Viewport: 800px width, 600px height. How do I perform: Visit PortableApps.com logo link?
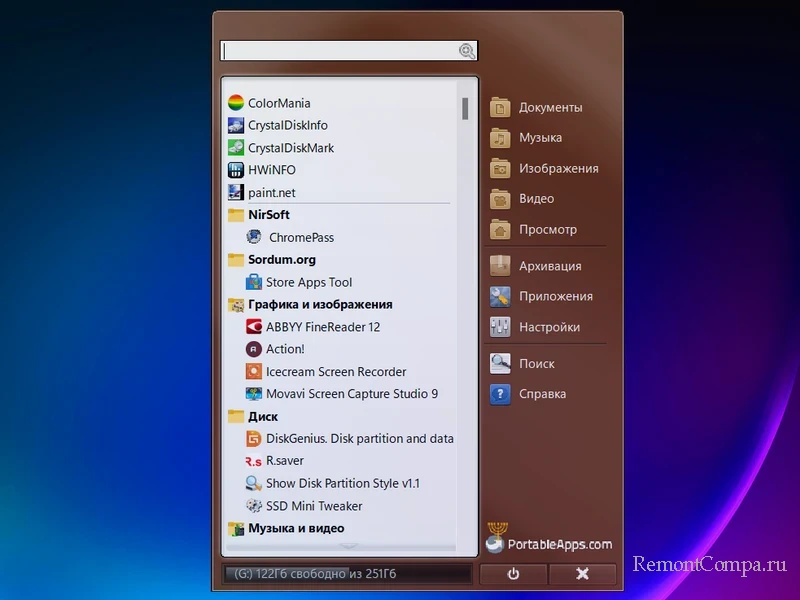pyautogui.click(x=549, y=540)
